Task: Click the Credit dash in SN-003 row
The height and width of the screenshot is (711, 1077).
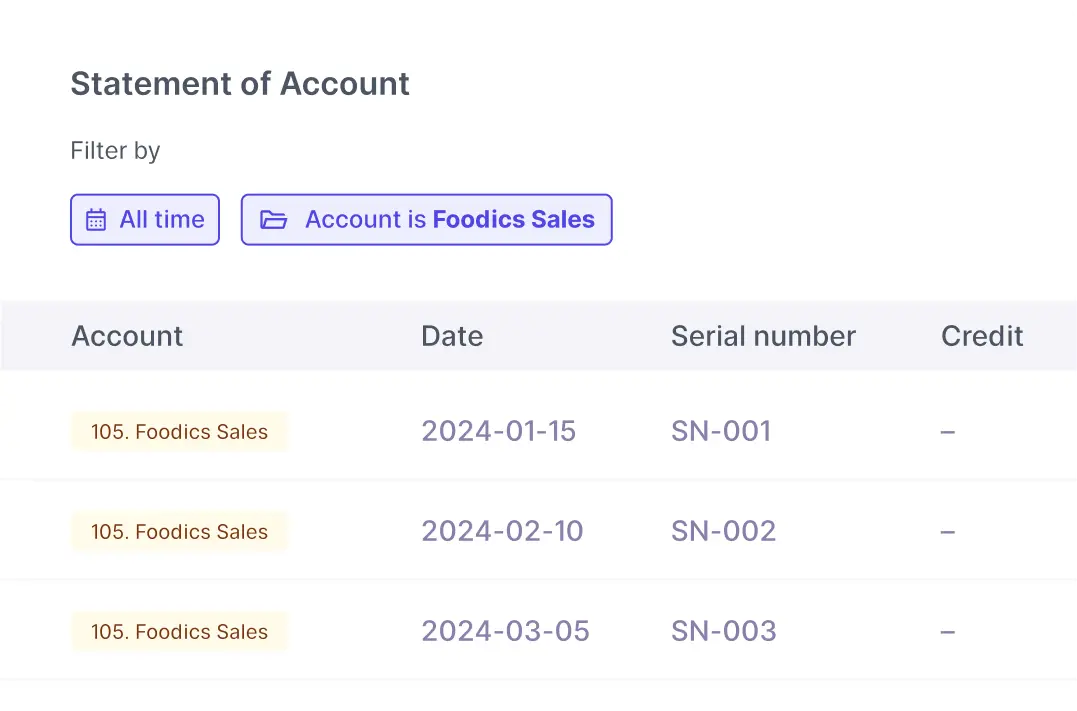Action: [x=948, y=632]
